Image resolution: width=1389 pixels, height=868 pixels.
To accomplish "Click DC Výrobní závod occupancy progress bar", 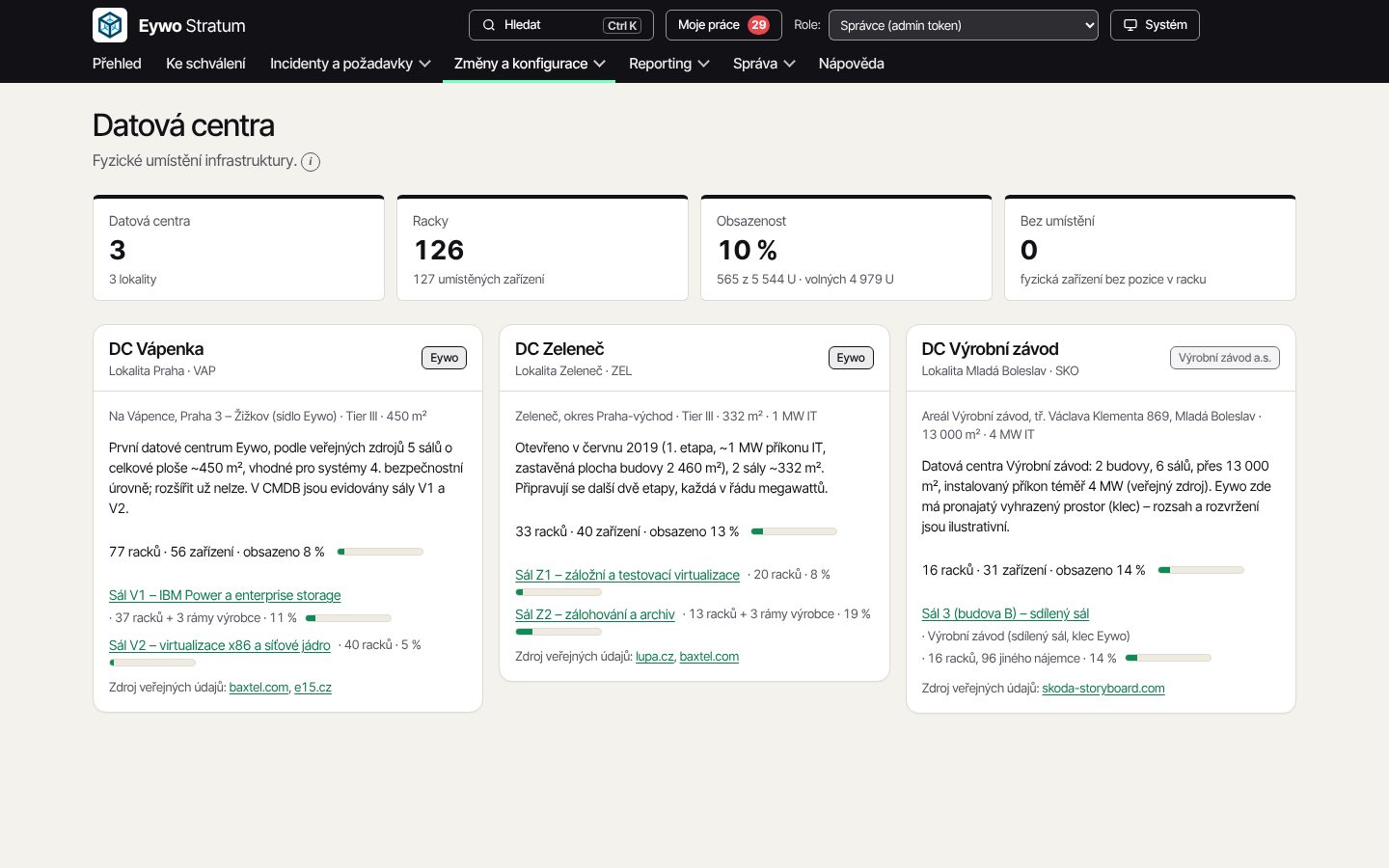I will pos(1201,570).
